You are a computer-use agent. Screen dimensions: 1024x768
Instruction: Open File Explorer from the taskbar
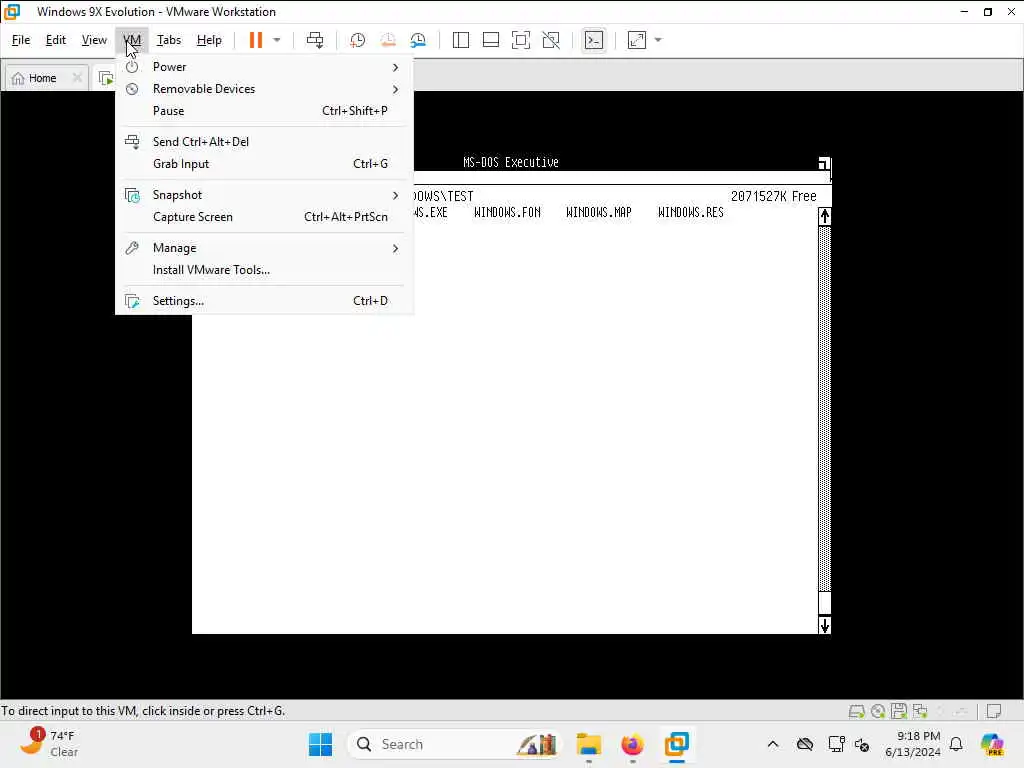[588, 744]
